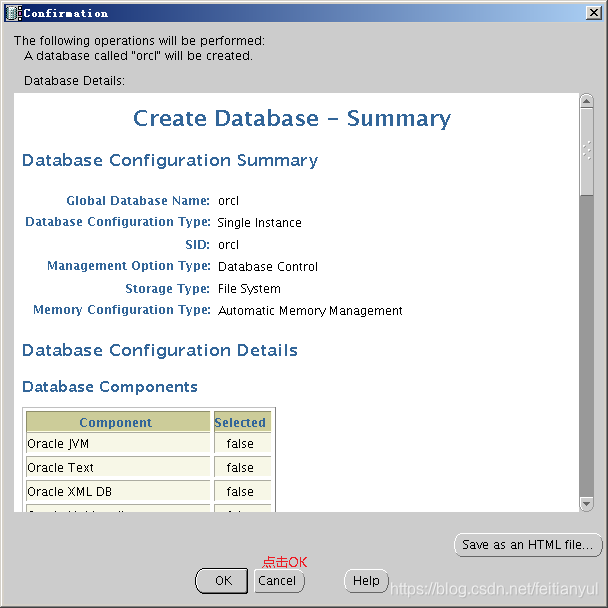Click the Confirmation title bar icon

coord(14,13)
